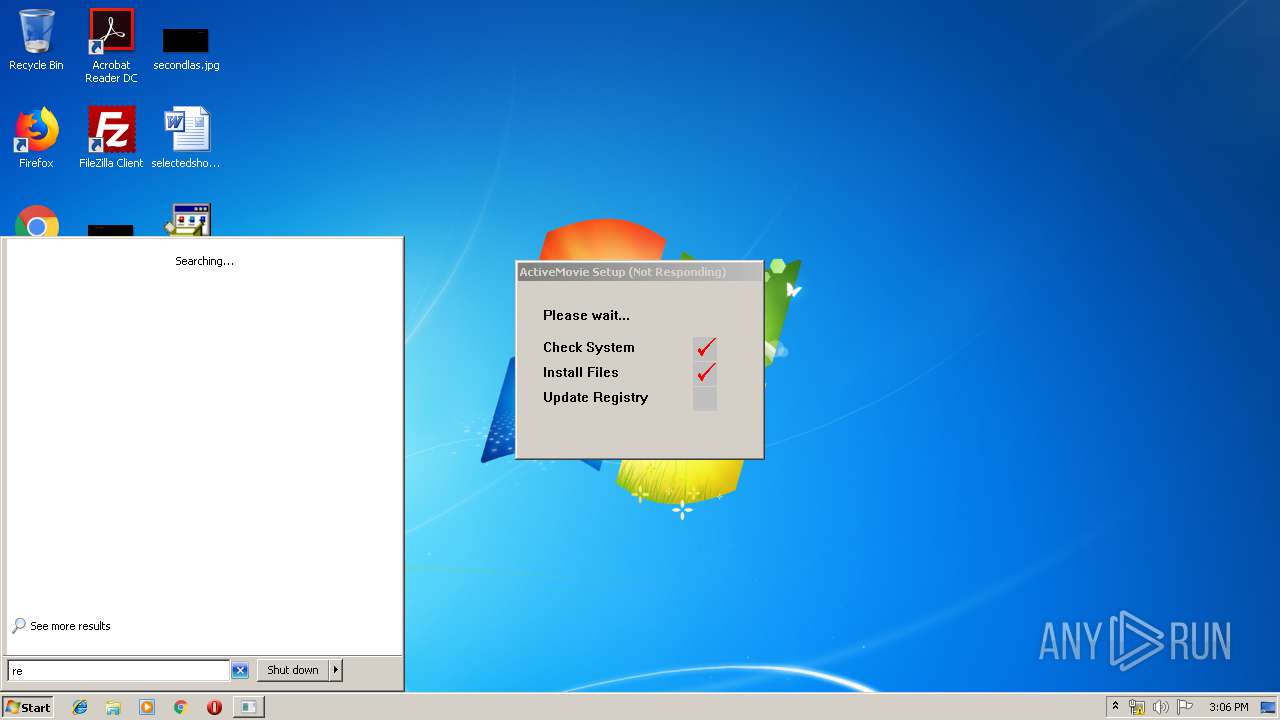Screen dimensions: 1280x720
Task: Click the 'Install Files' label
Action: 580,372
